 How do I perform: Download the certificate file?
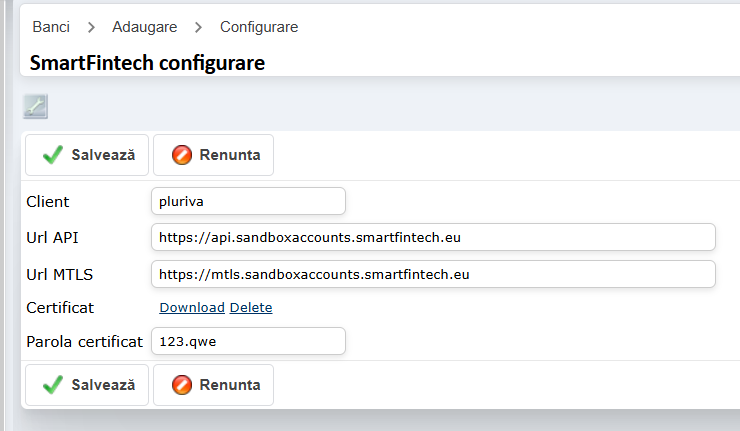coord(192,307)
